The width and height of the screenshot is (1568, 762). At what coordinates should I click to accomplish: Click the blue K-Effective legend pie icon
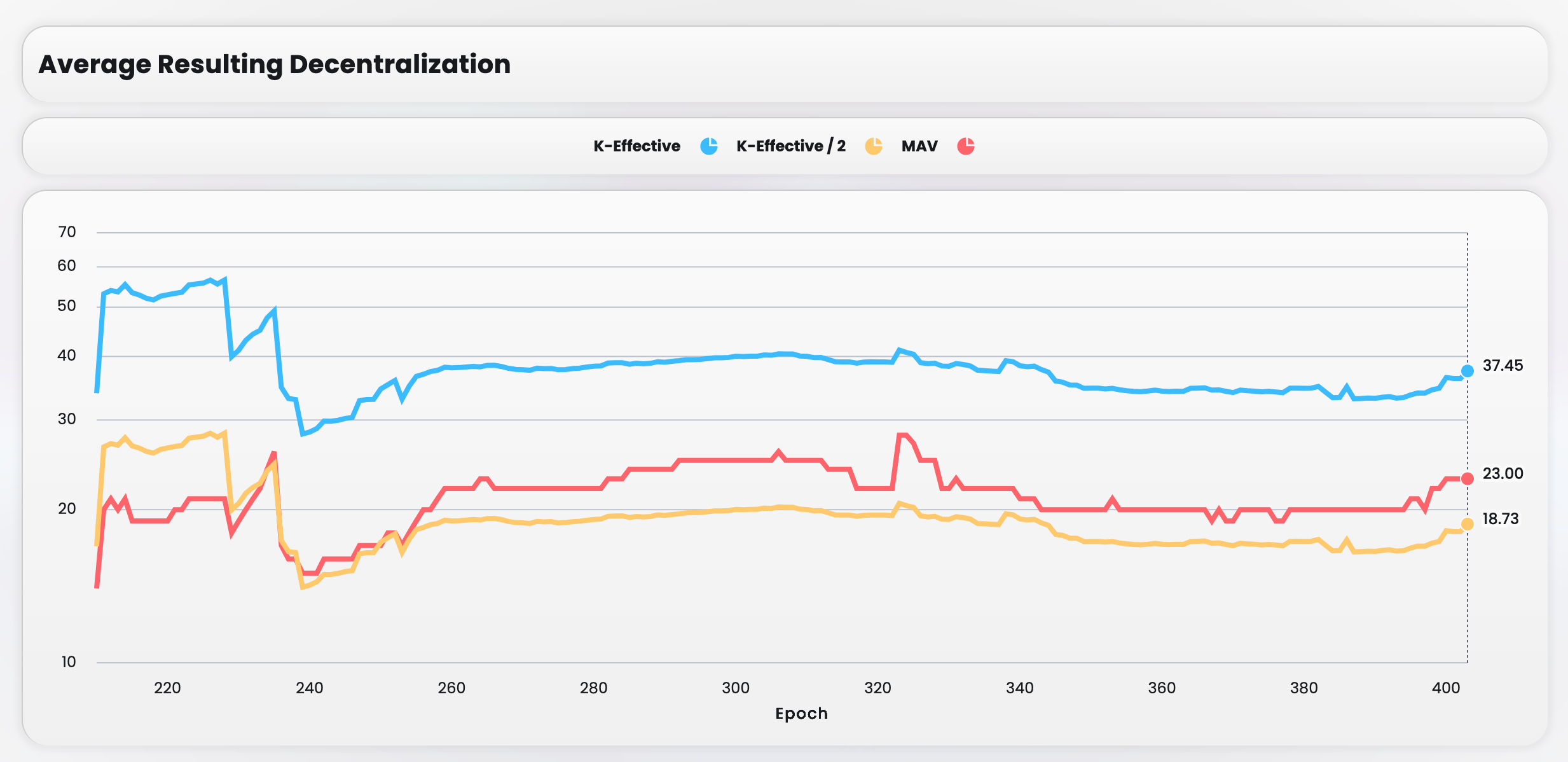(x=709, y=146)
